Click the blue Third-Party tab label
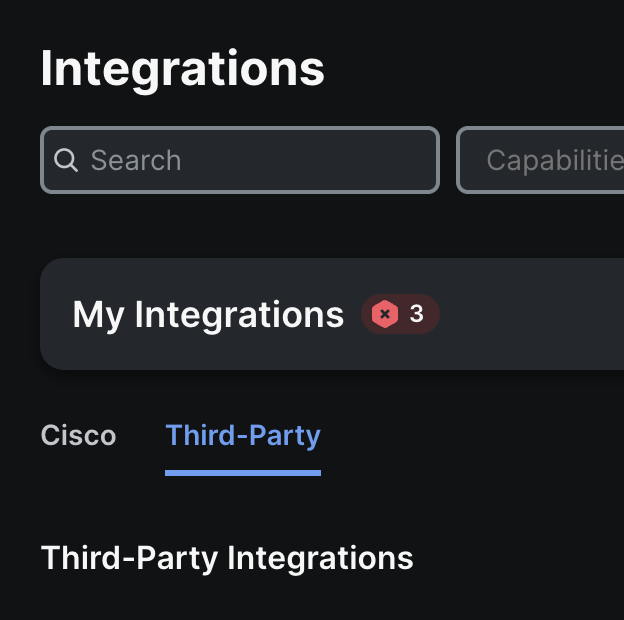Viewport: 624px width, 620px height. point(243,436)
